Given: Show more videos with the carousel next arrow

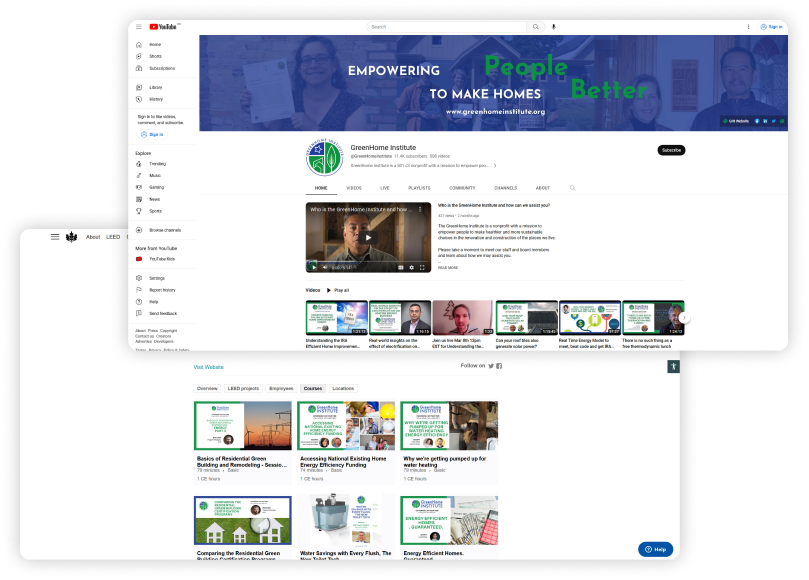Looking at the screenshot, I should coord(684,318).
